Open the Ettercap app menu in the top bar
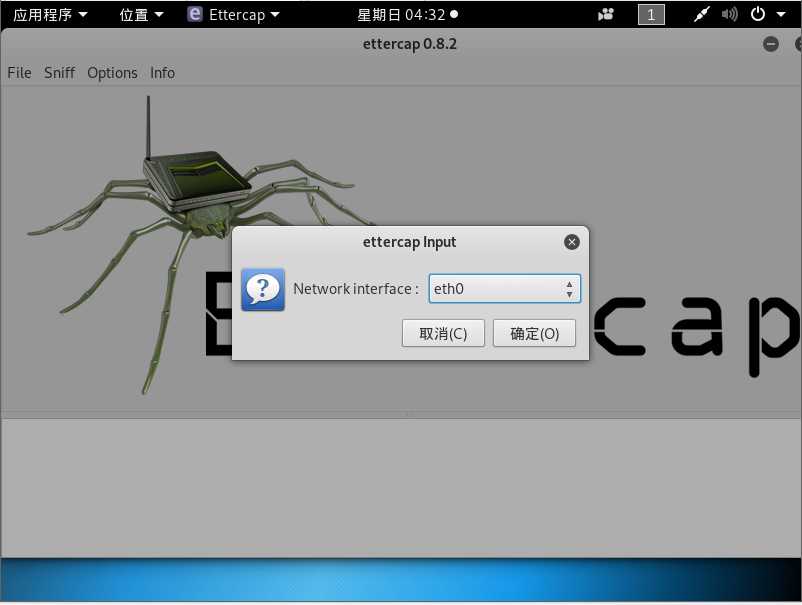This screenshot has height=605, width=802. [x=234, y=14]
